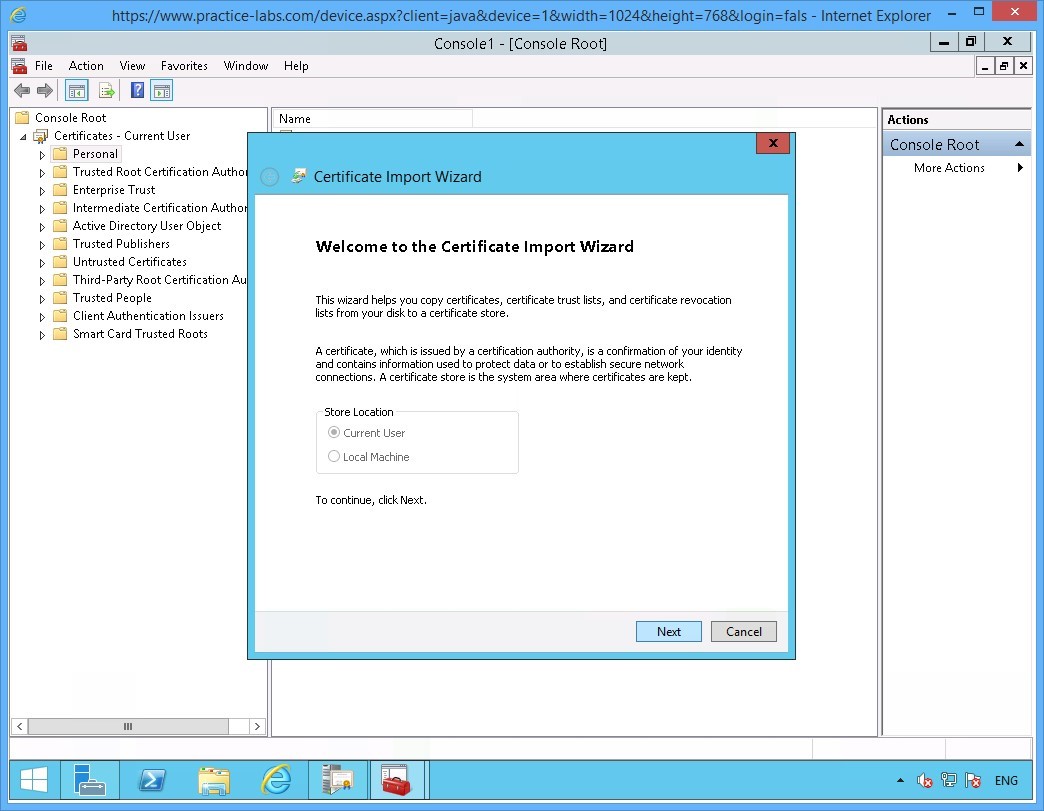Screen dimensions: 1044x811
Task: Click the console tree horizontal scrollbar
Action: coord(127,726)
